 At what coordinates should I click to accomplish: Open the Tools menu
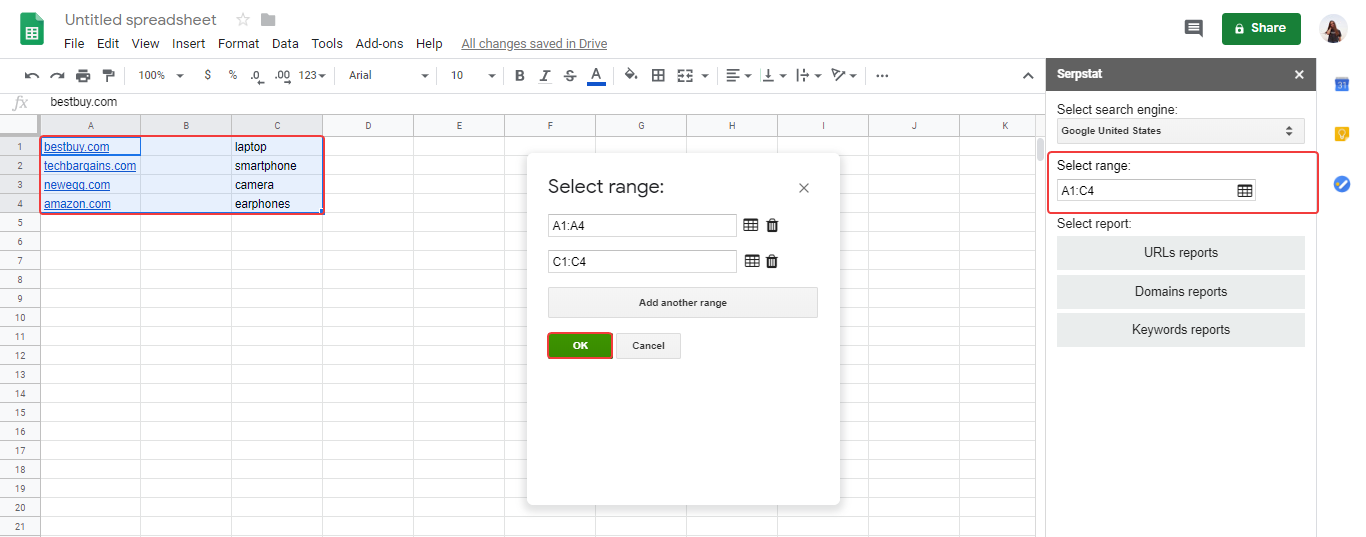click(327, 44)
